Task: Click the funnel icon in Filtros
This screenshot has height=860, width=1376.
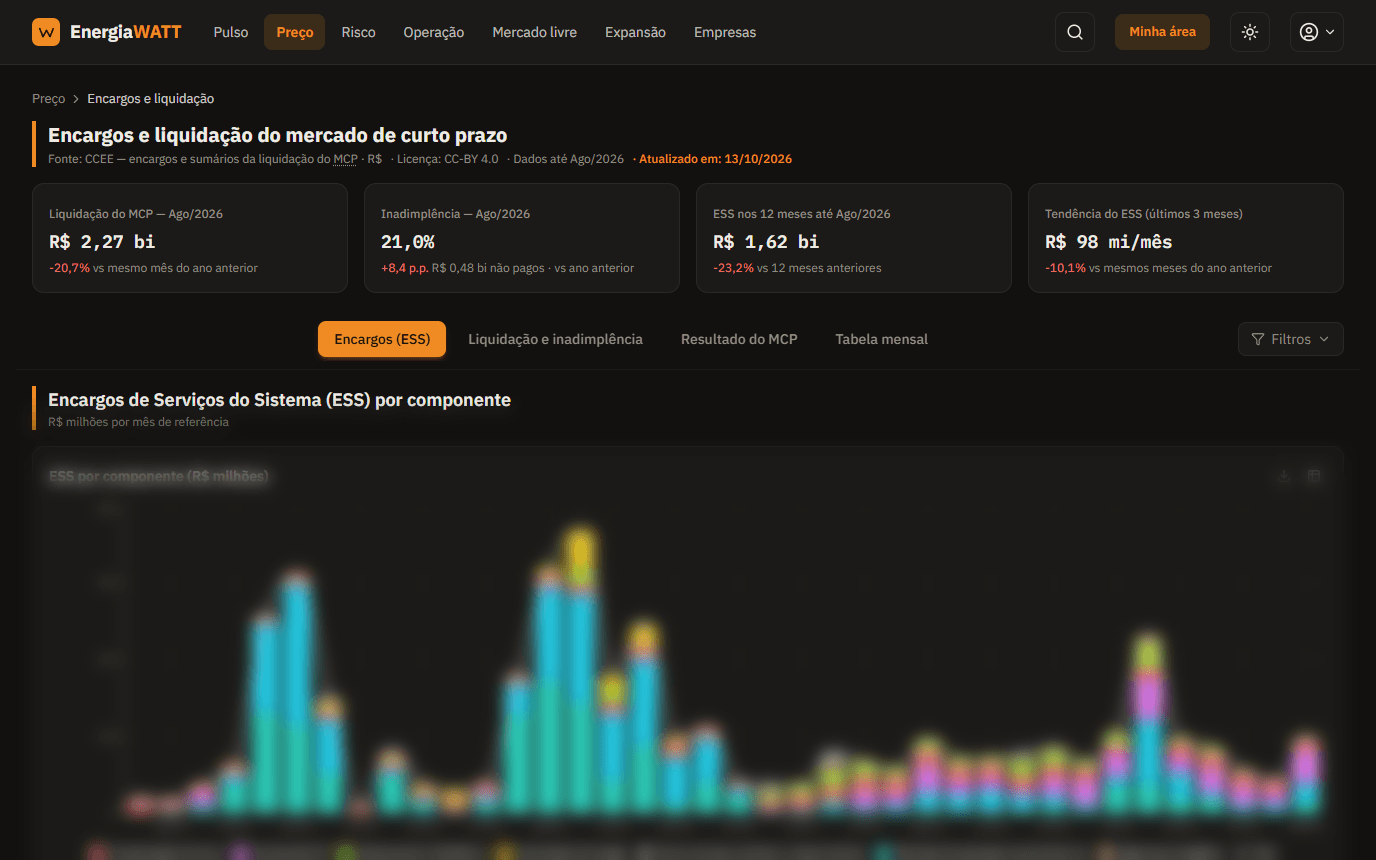Action: 1258,339
